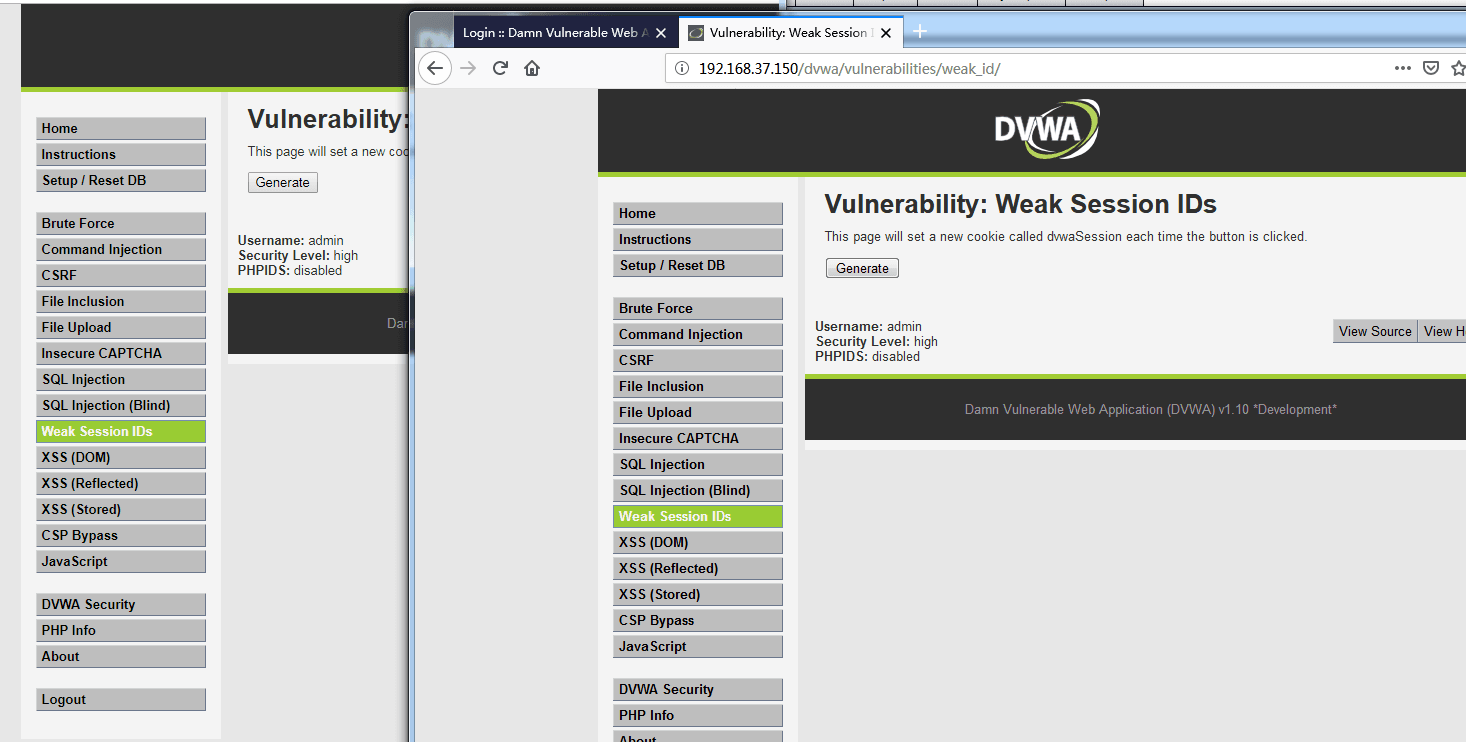
Task: Select JavaScript in front window sidebar
Action: click(698, 646)
